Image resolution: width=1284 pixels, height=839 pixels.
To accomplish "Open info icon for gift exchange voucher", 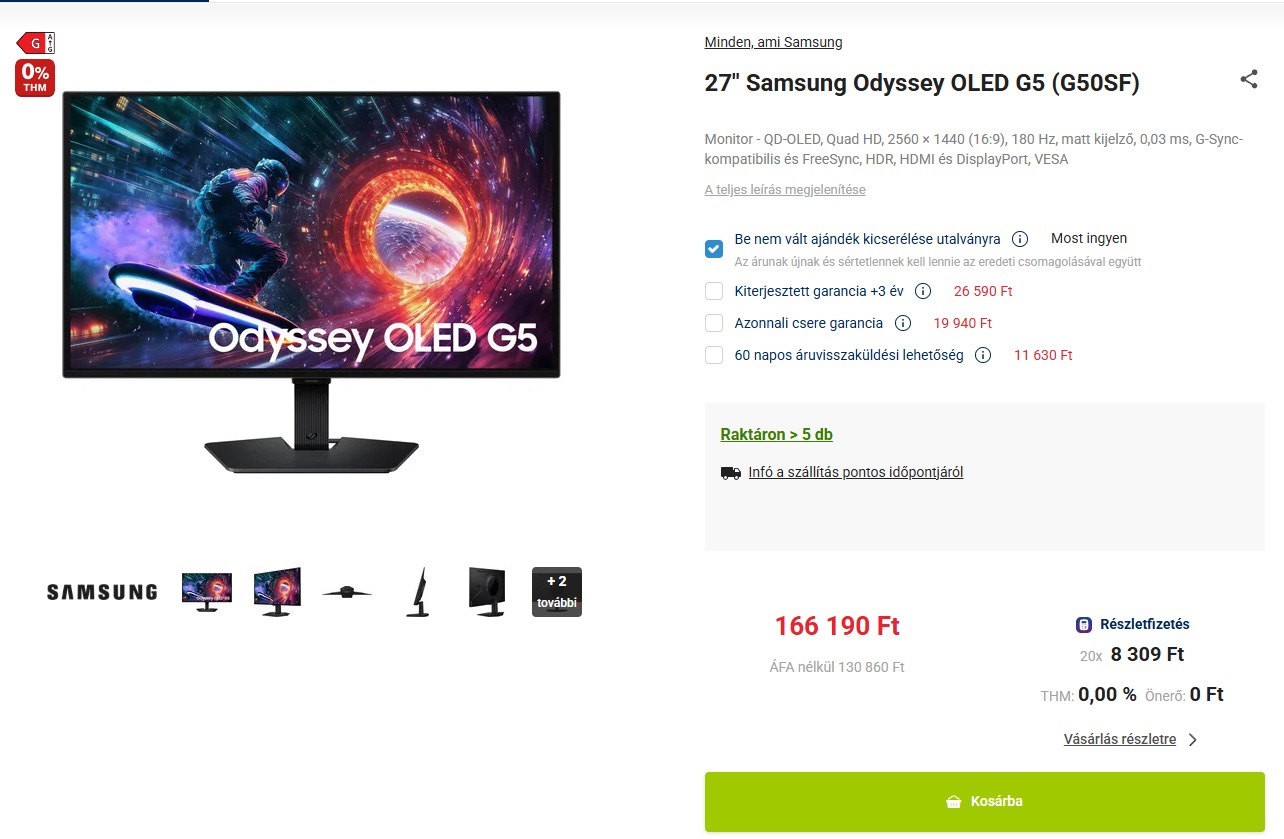I will 1020,239.
